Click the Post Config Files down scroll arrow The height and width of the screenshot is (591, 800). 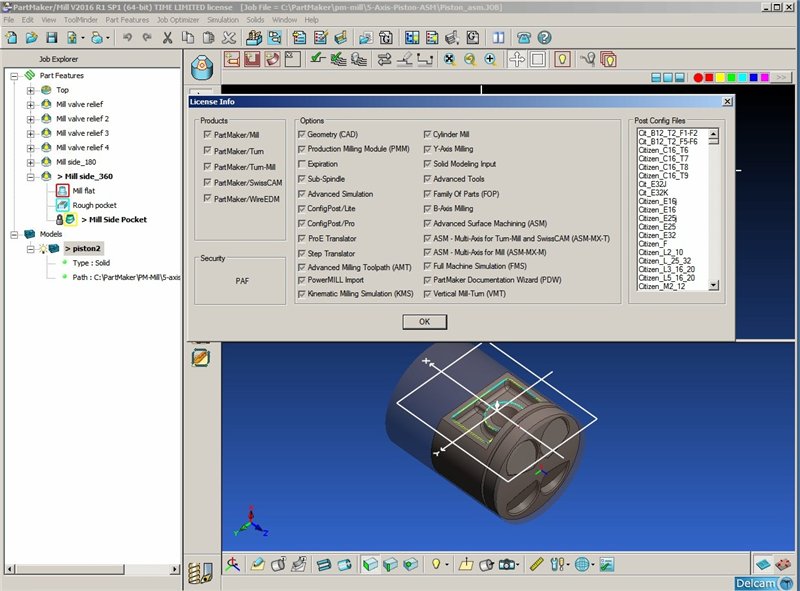click(714, 285)
